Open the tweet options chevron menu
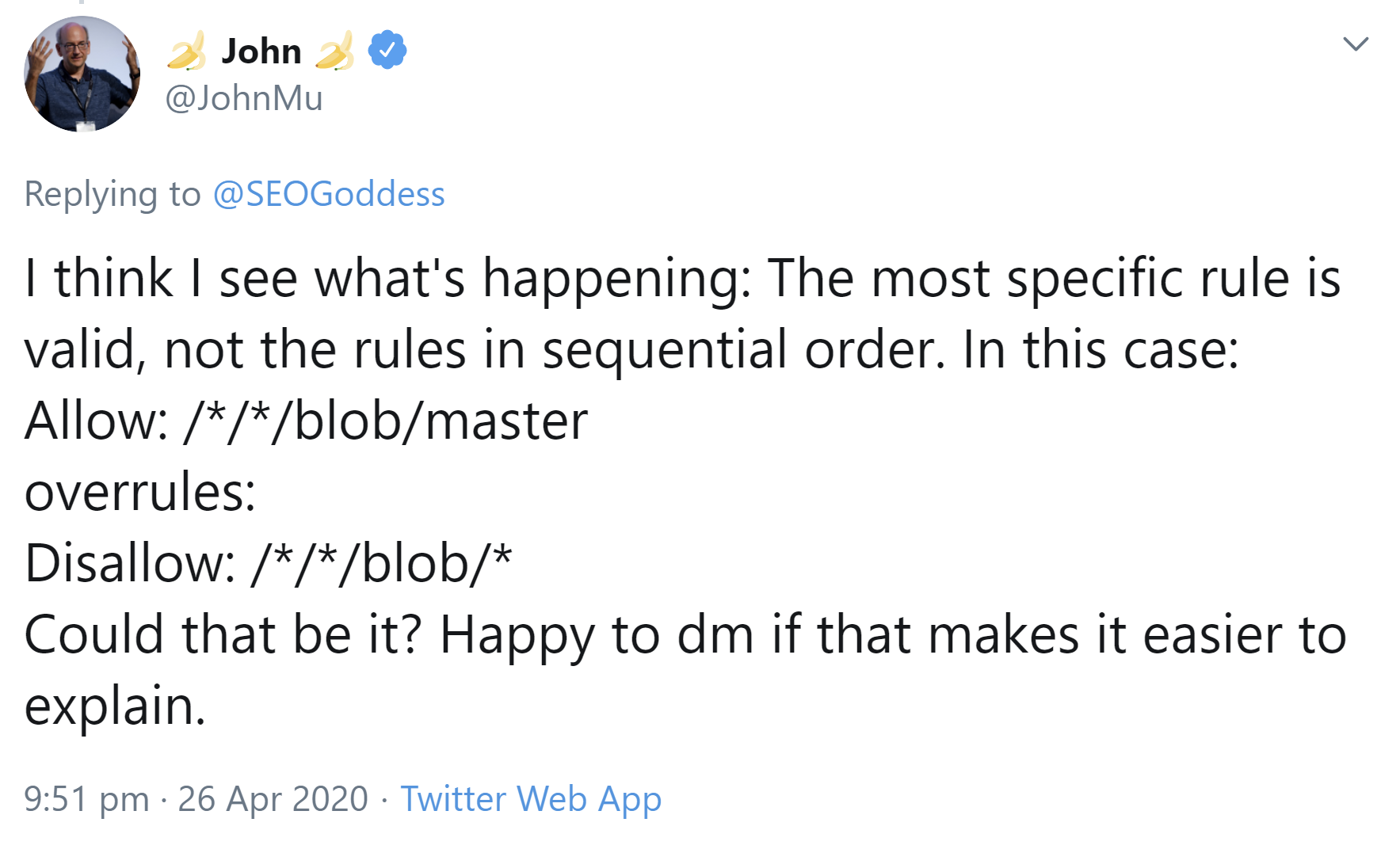The image size is (1400, 849). coord(1356,44)
